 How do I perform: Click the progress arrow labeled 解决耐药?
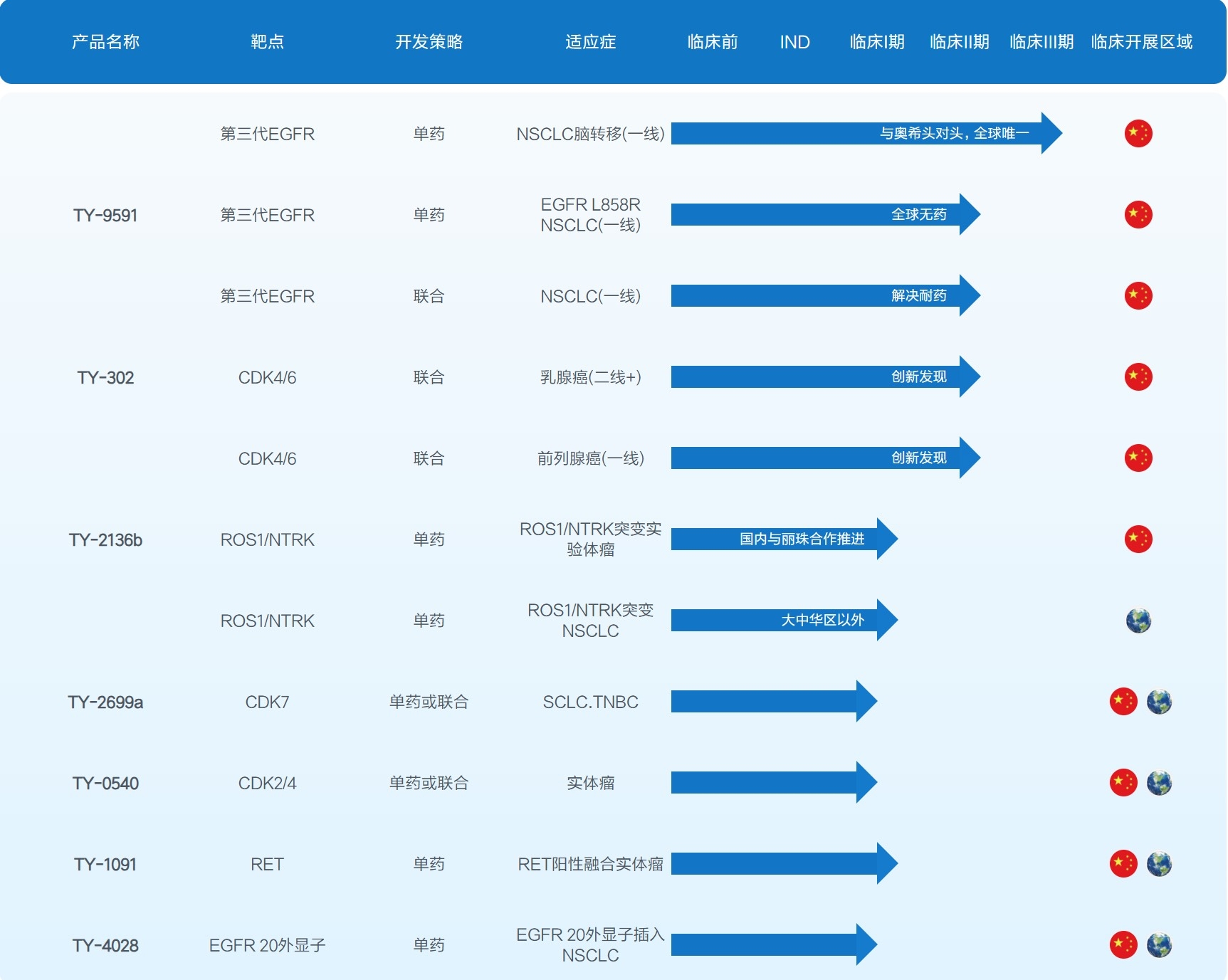(826, 295)
